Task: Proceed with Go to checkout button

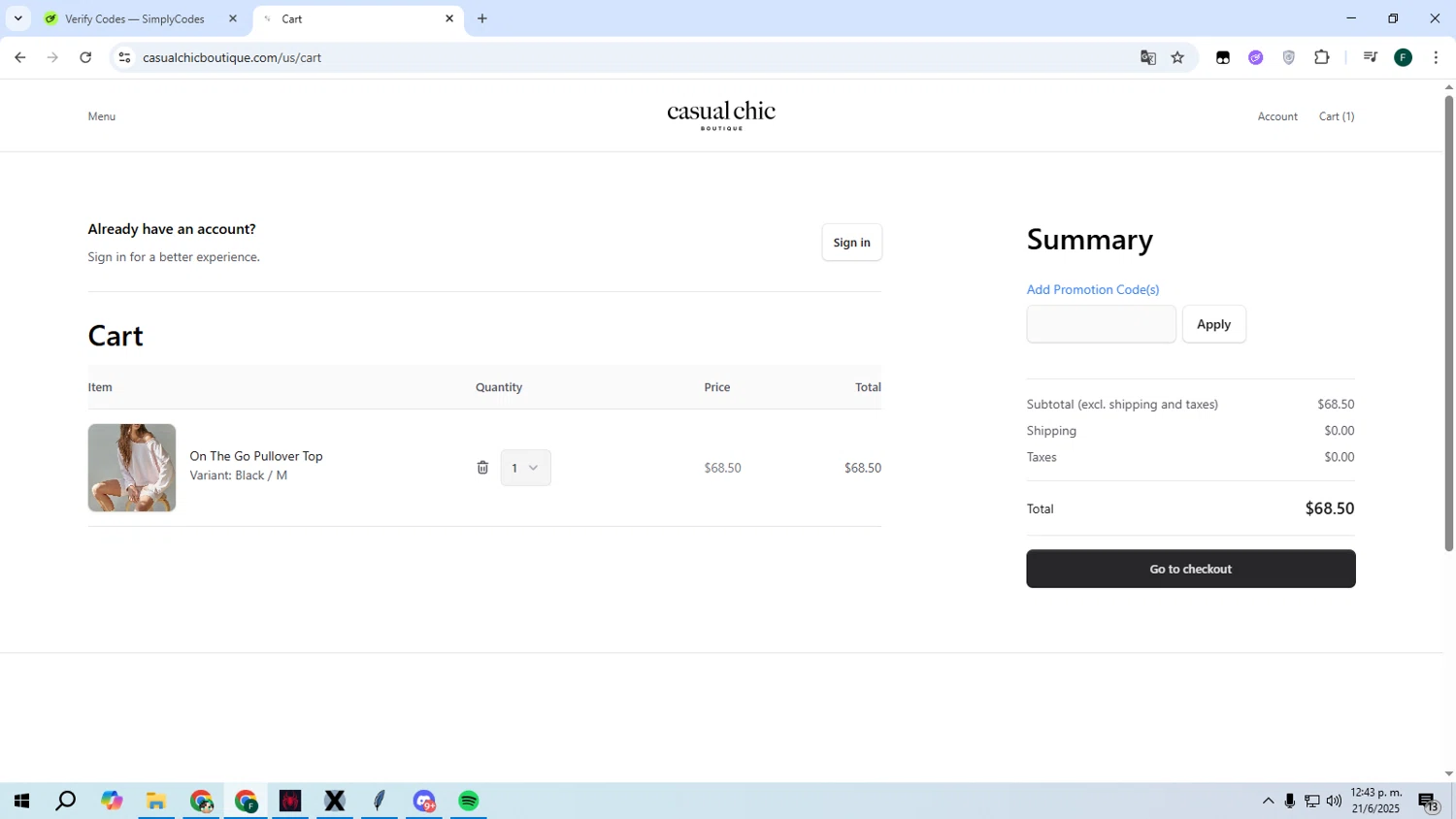Action: [1191, 569]
